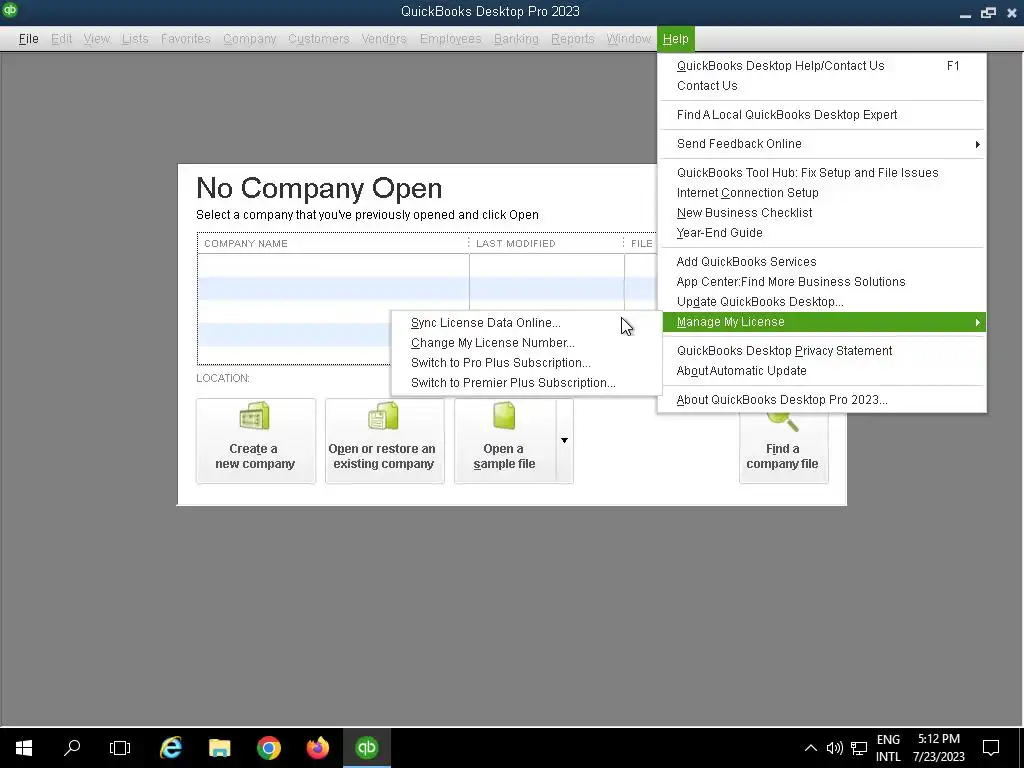Choose Switch to Pro Plus Subscription...

pyautogui.click(x=526, y=363)
